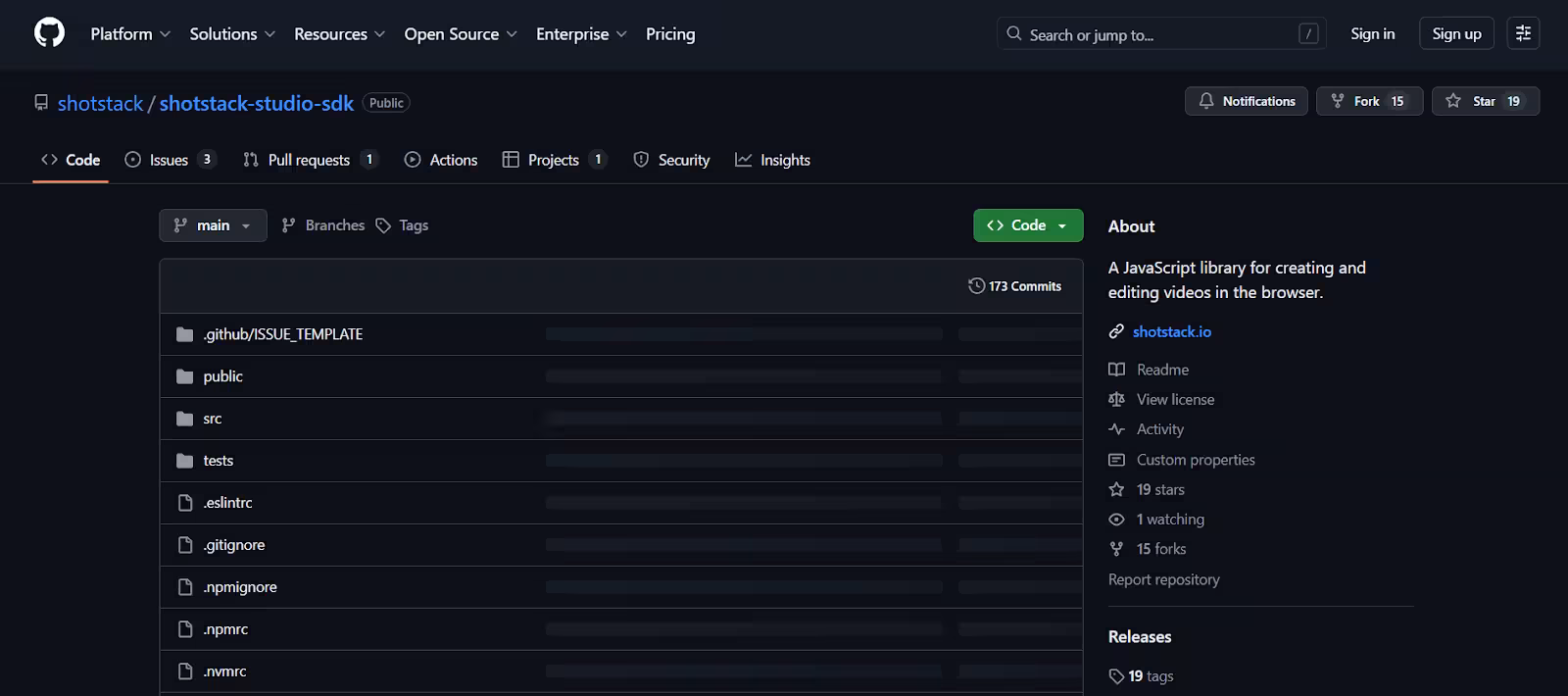This screenshot has width=1568, height=696.
Task: Open the green Code dropdown
Action: (1028, 225)
